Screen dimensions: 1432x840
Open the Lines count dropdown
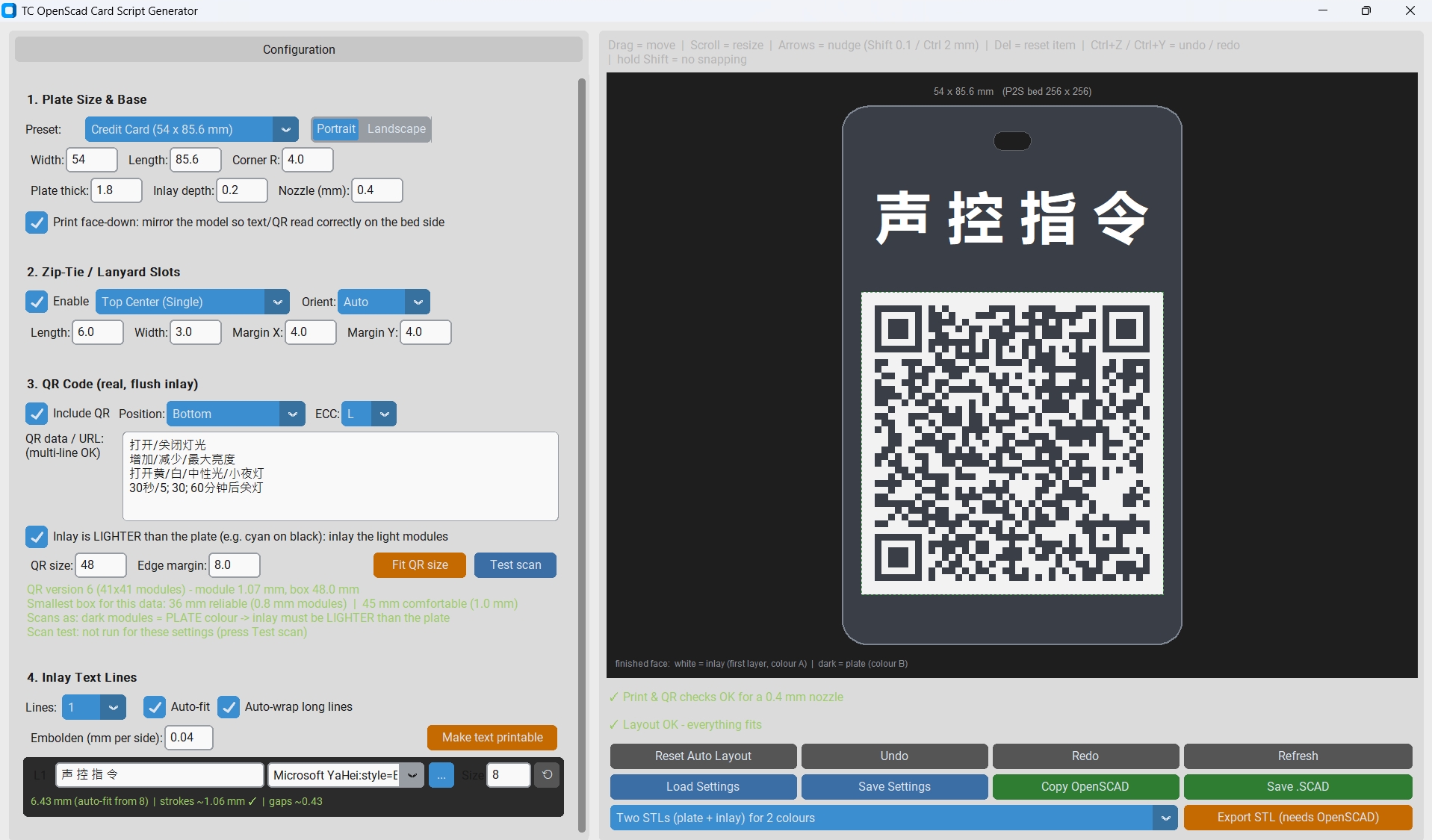[x=94, y=707]
